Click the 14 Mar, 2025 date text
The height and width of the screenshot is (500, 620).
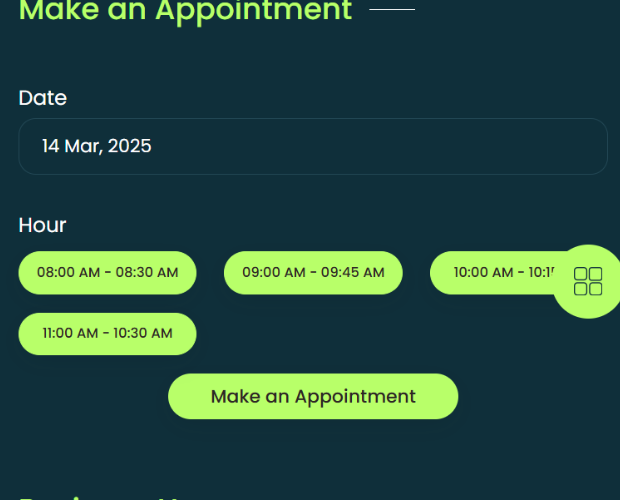point(97,146)
